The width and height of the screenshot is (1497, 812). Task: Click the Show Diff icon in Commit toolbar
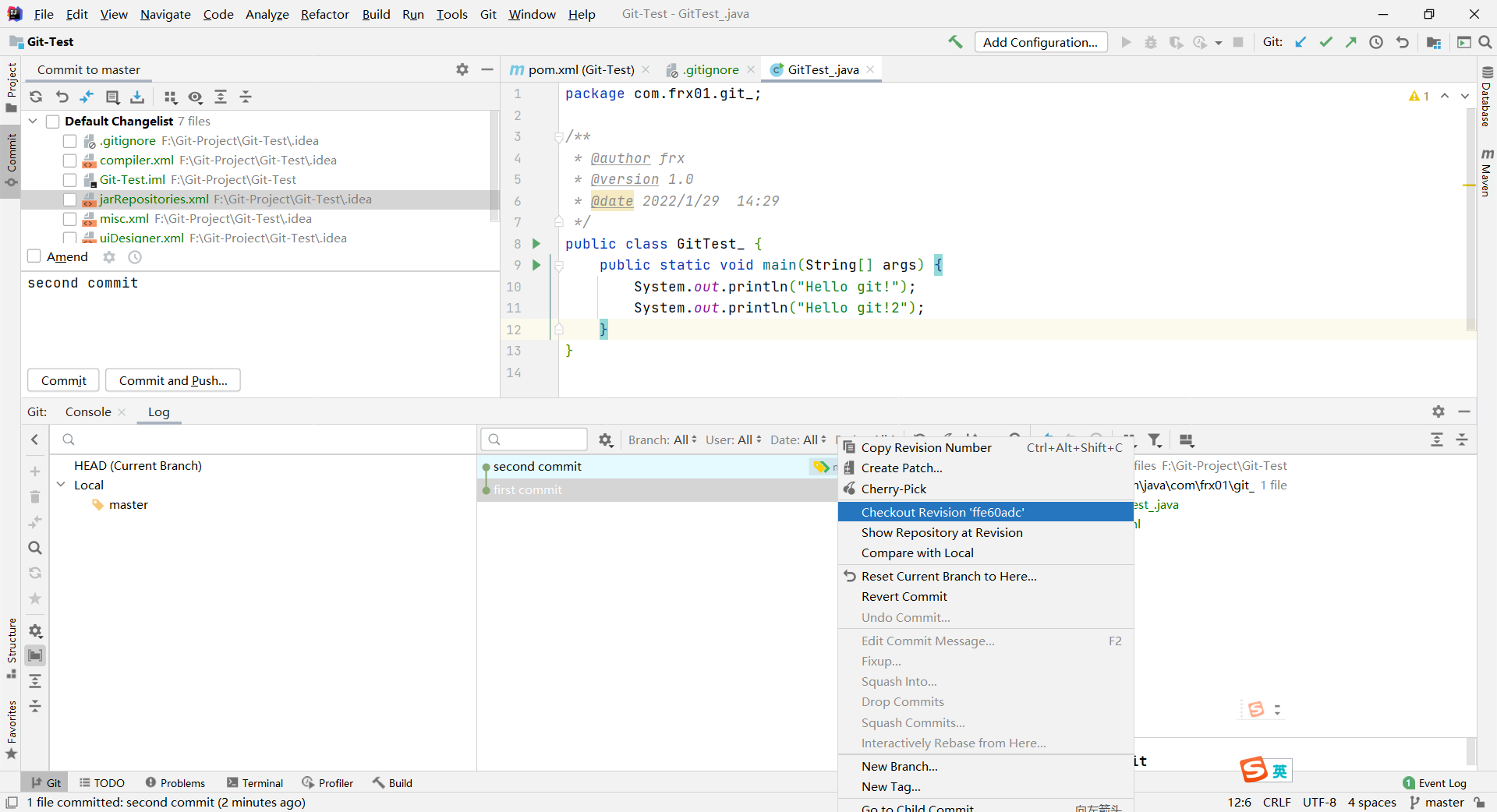click(x=87, y=97)
